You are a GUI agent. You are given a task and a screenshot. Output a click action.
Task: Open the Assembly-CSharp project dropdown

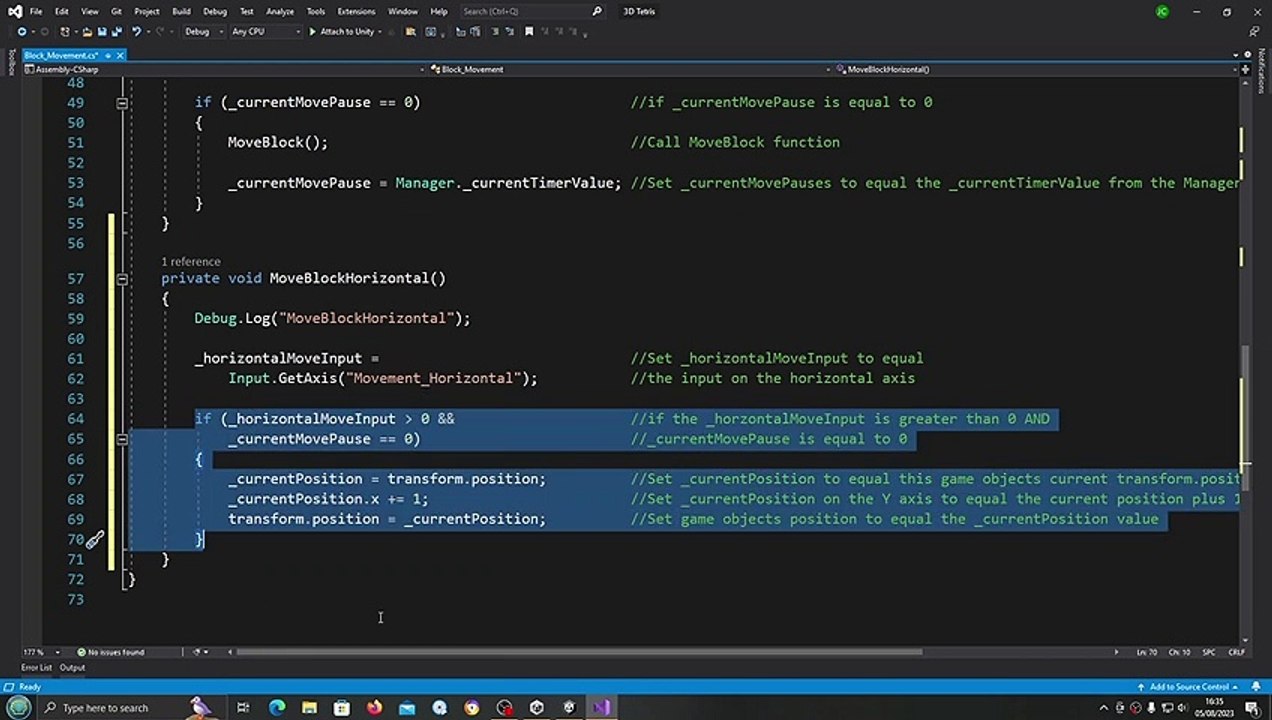point(223,69)
